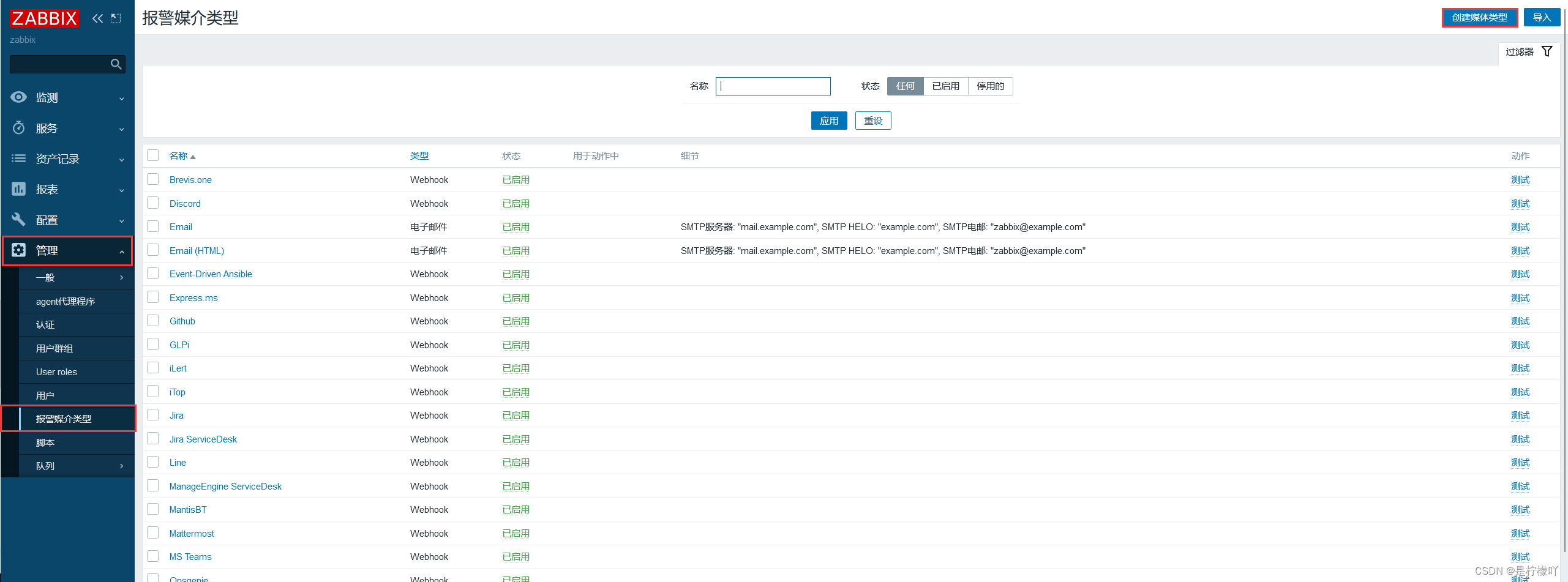Click the stopwatch icon for 服务

tap(19, 128)
